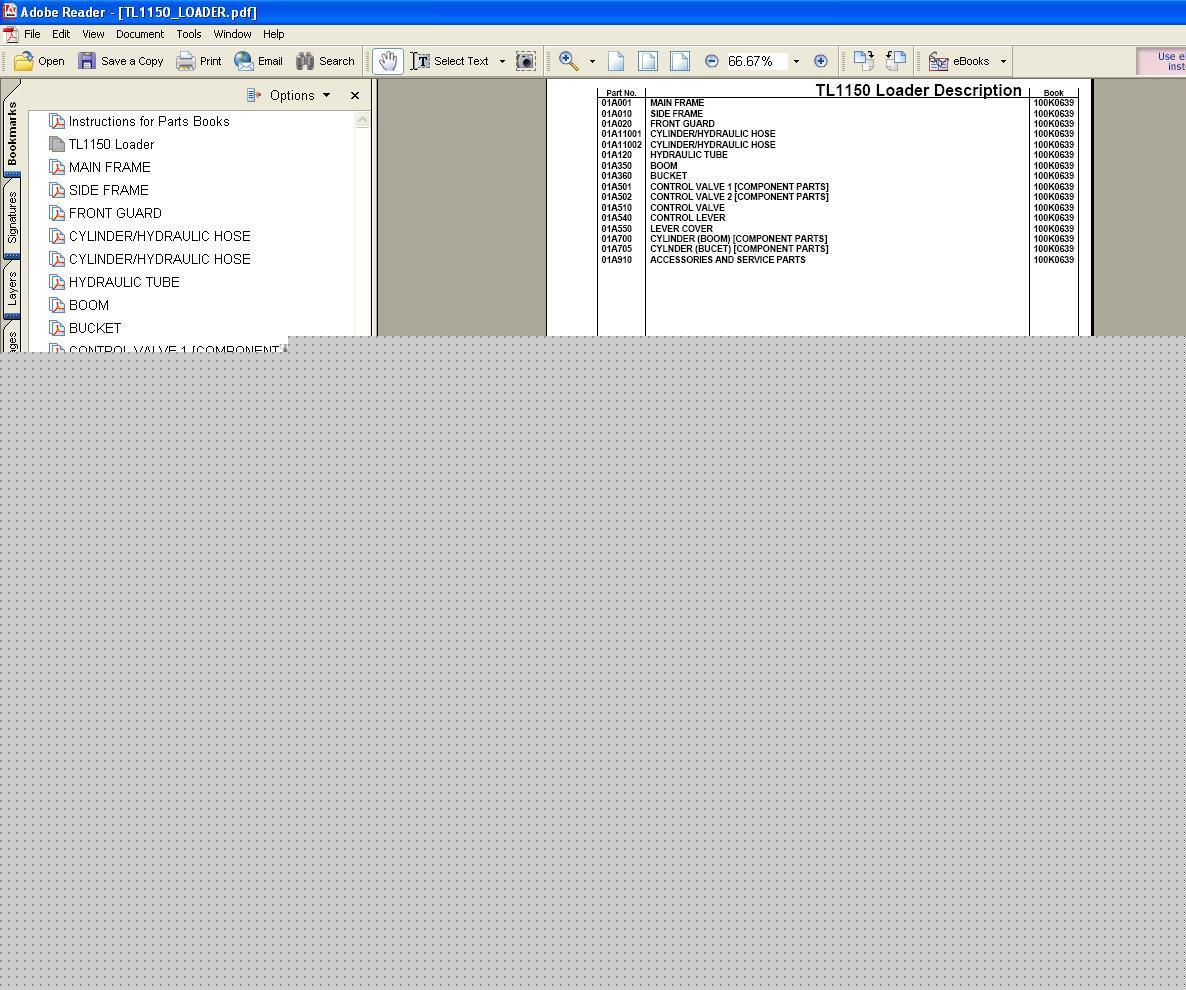
Task: Open the zoom percentage dropdown
Action: coord(796,61)
